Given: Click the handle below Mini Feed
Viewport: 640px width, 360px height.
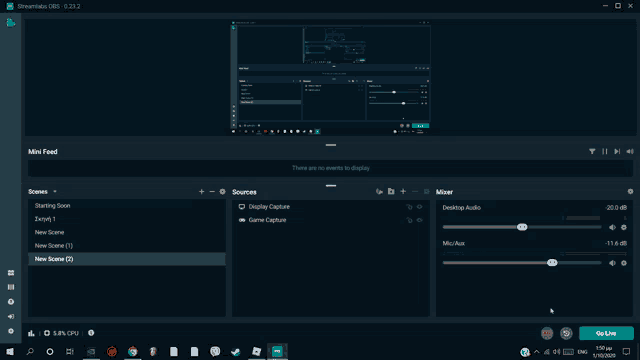Looking at the screenshot, I should (x=331, y=186).
